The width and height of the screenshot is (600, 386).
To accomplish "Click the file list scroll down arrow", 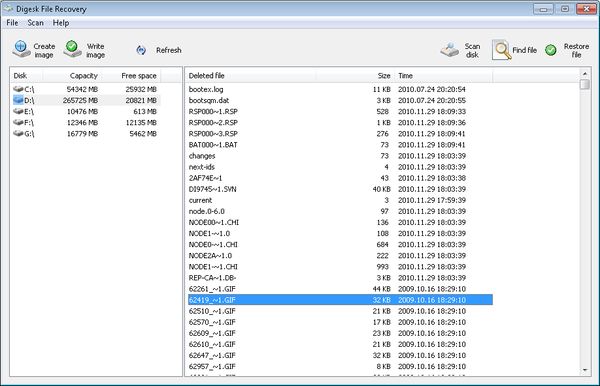I will pos(585,370).
